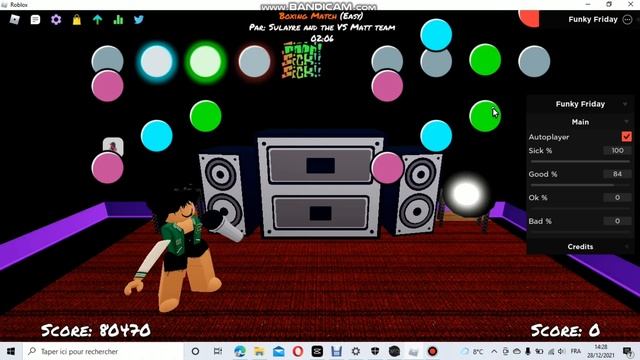
Task: Open the purple gear settings icon
Action: click(56, 19)
